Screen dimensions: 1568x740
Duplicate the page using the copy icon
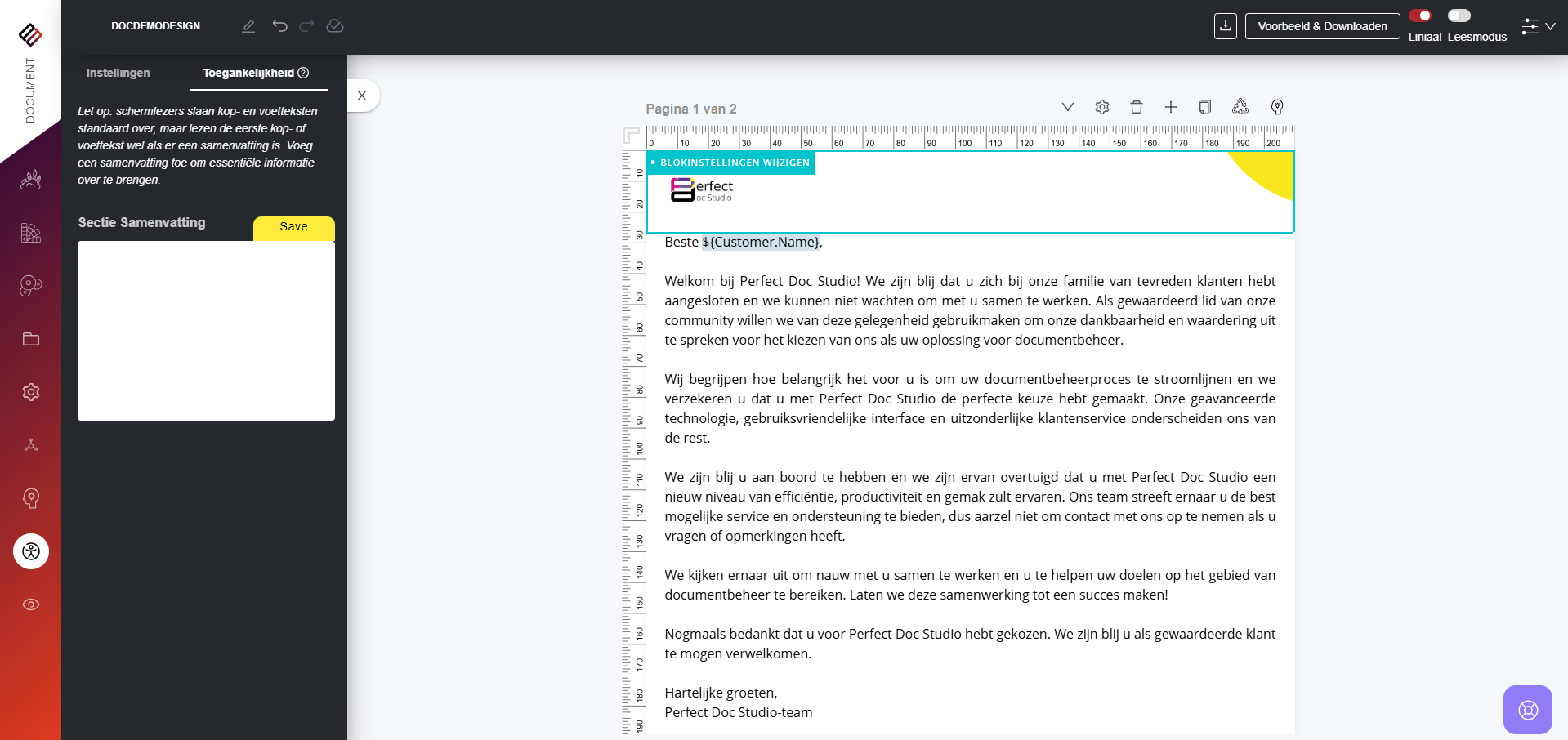pos(1204,107)
